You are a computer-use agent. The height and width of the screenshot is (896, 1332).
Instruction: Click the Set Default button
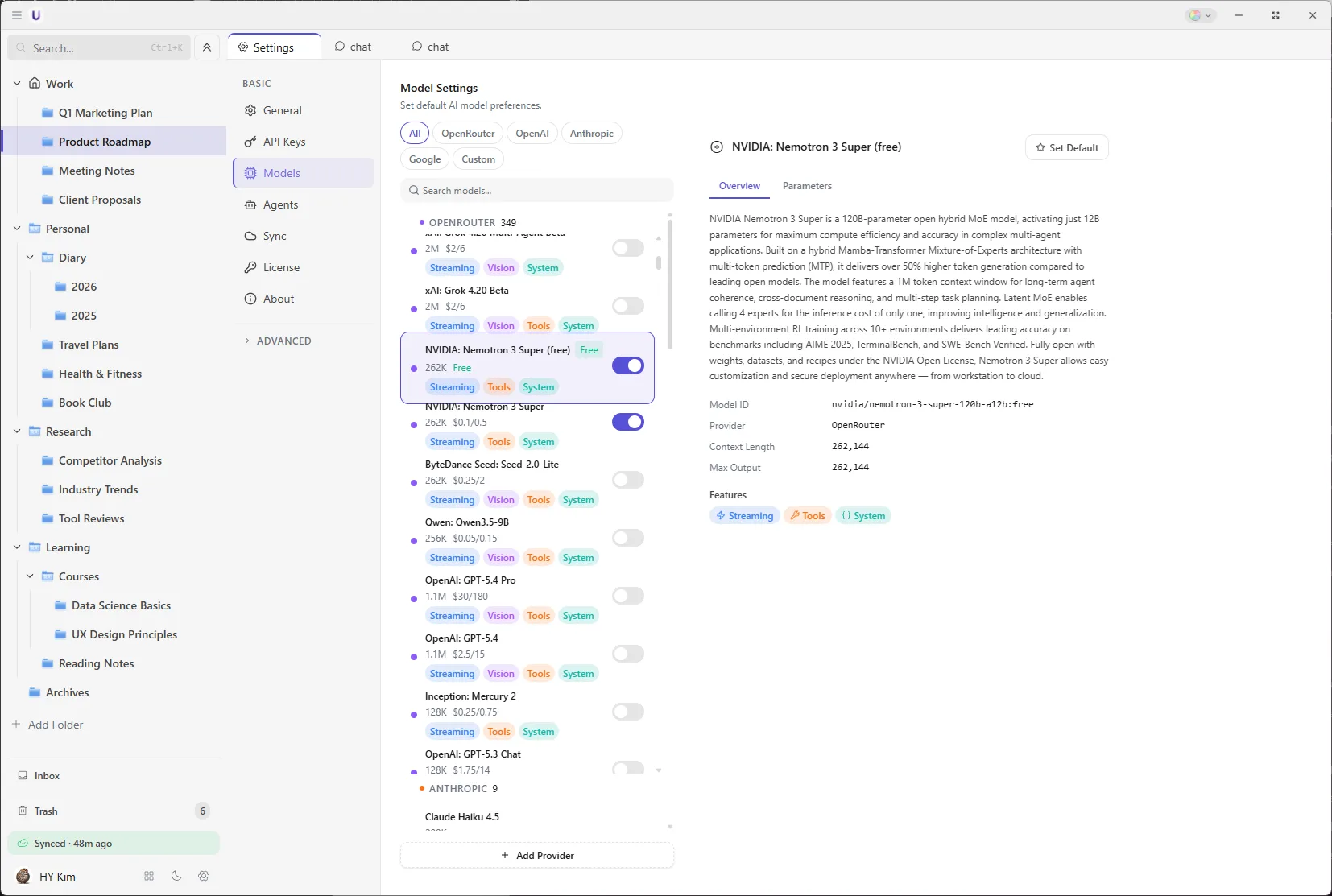click(1067, 147)
